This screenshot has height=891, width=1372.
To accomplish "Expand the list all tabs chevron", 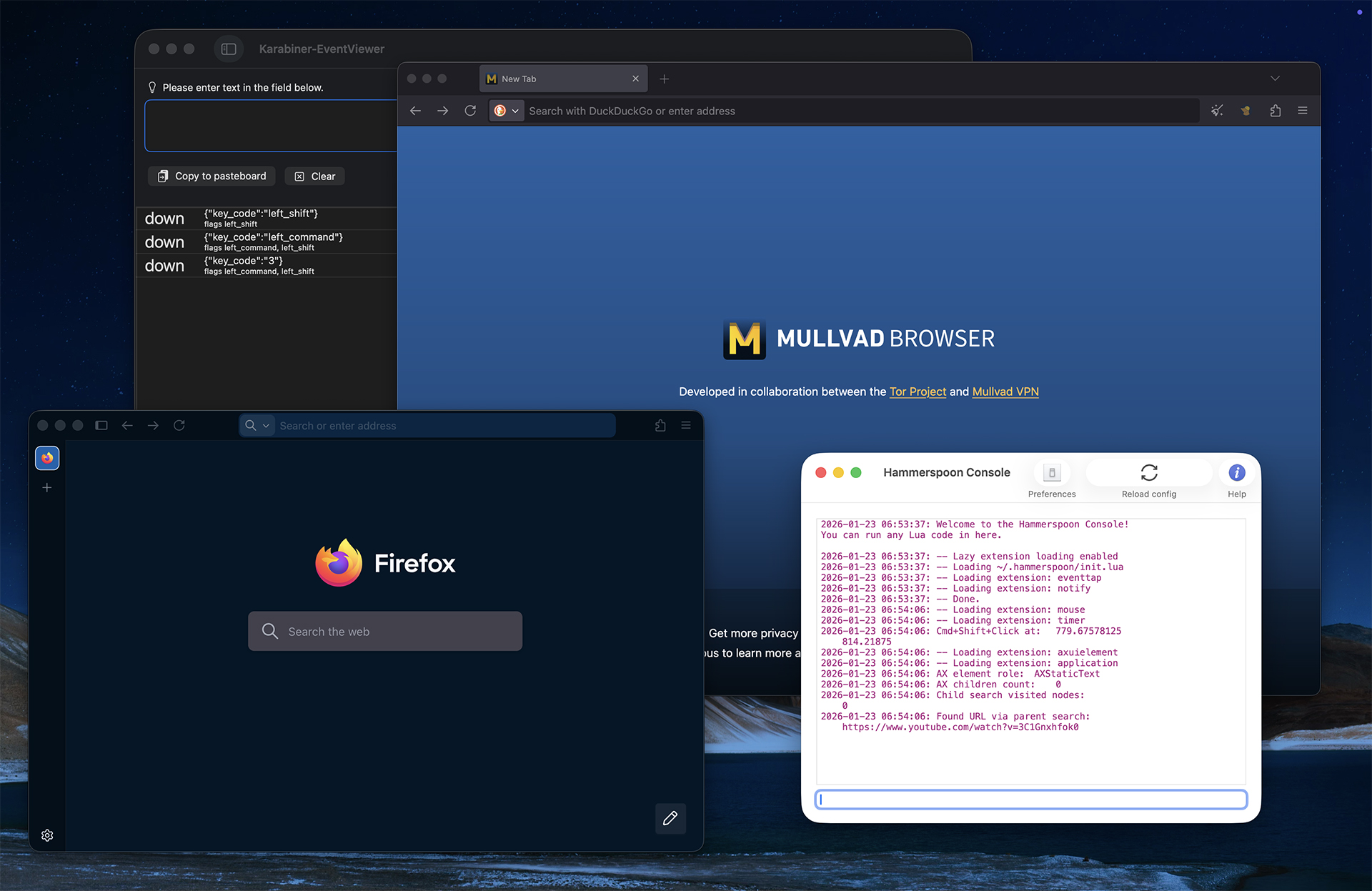I will pos(1275,79).
